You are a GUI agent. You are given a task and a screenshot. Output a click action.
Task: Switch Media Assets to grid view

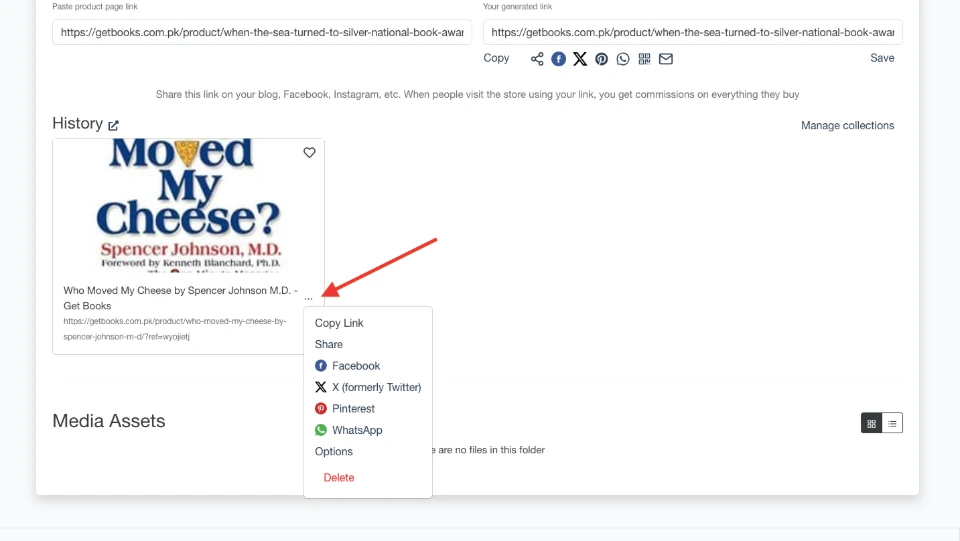pyautogui.click(x=872, y=423)
